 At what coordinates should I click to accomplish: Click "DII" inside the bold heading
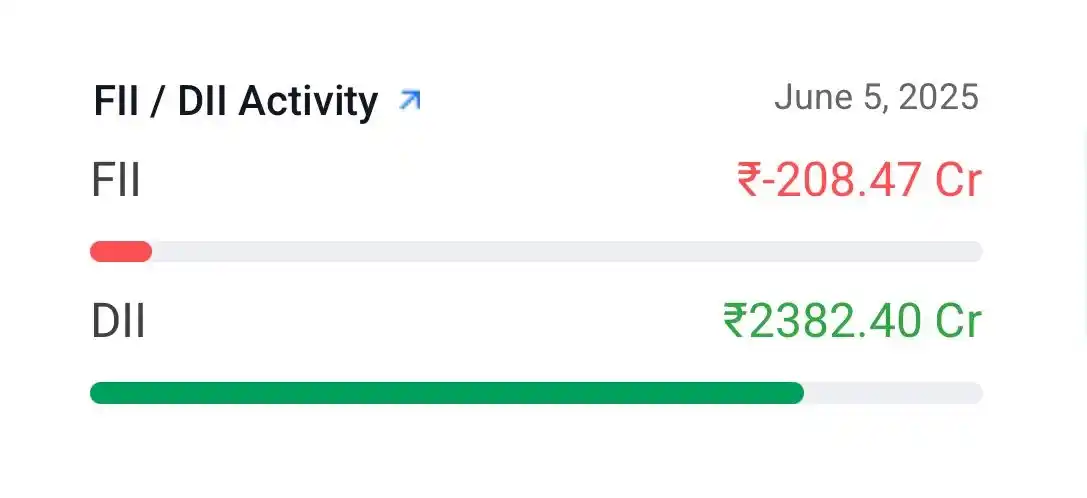pos(203,101)
